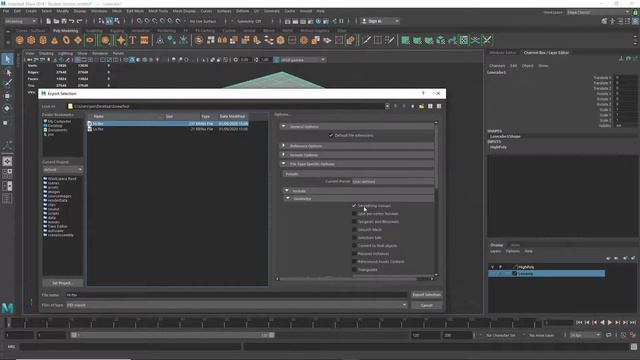Enable the Selection Sets option
Image resolution: width=640 pixels, height=360 pixels.
pyautogui.click(x=354, y=238)
